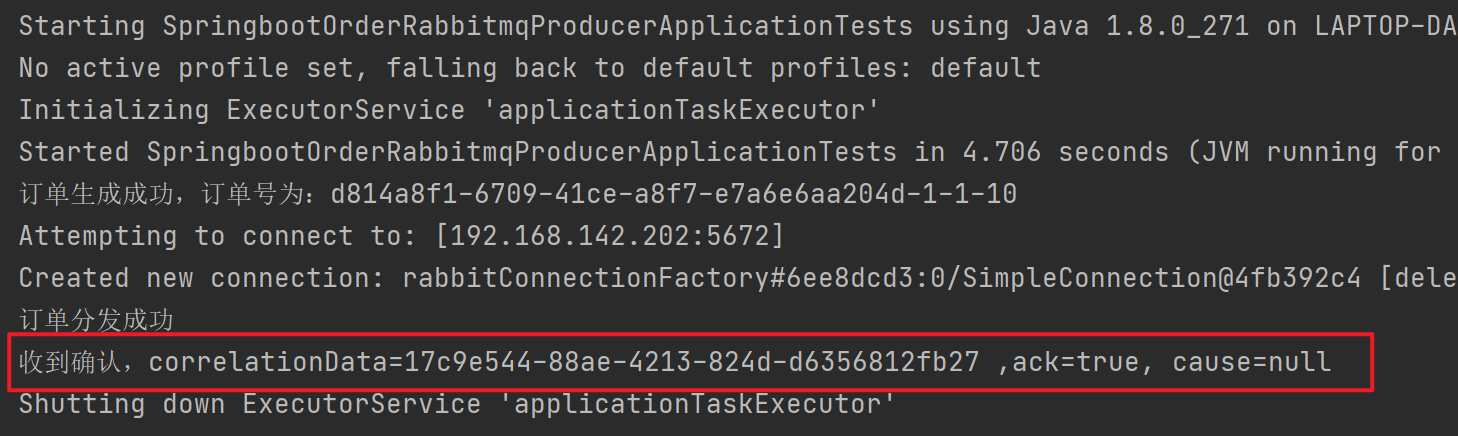Click the "订单分发成功" log line

coord(96,320)
